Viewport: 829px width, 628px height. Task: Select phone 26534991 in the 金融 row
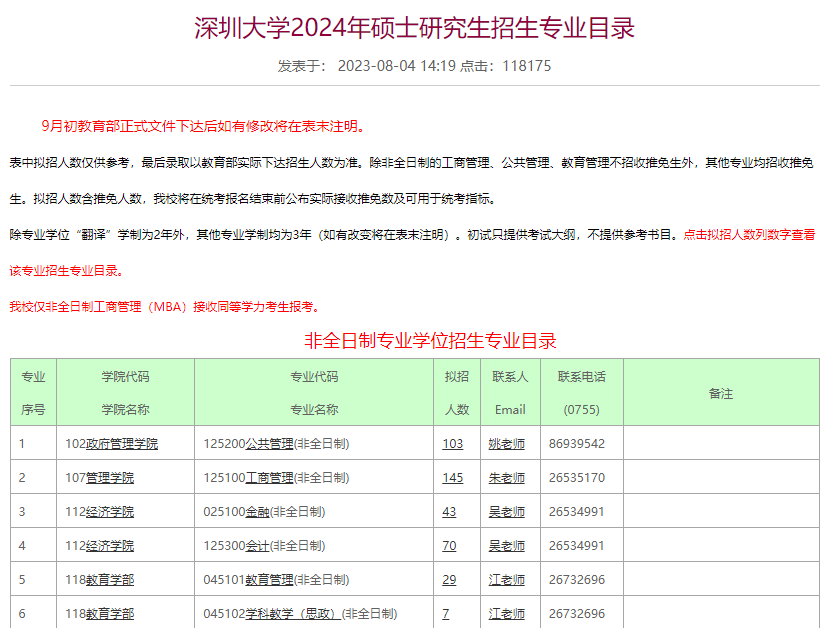577,512
